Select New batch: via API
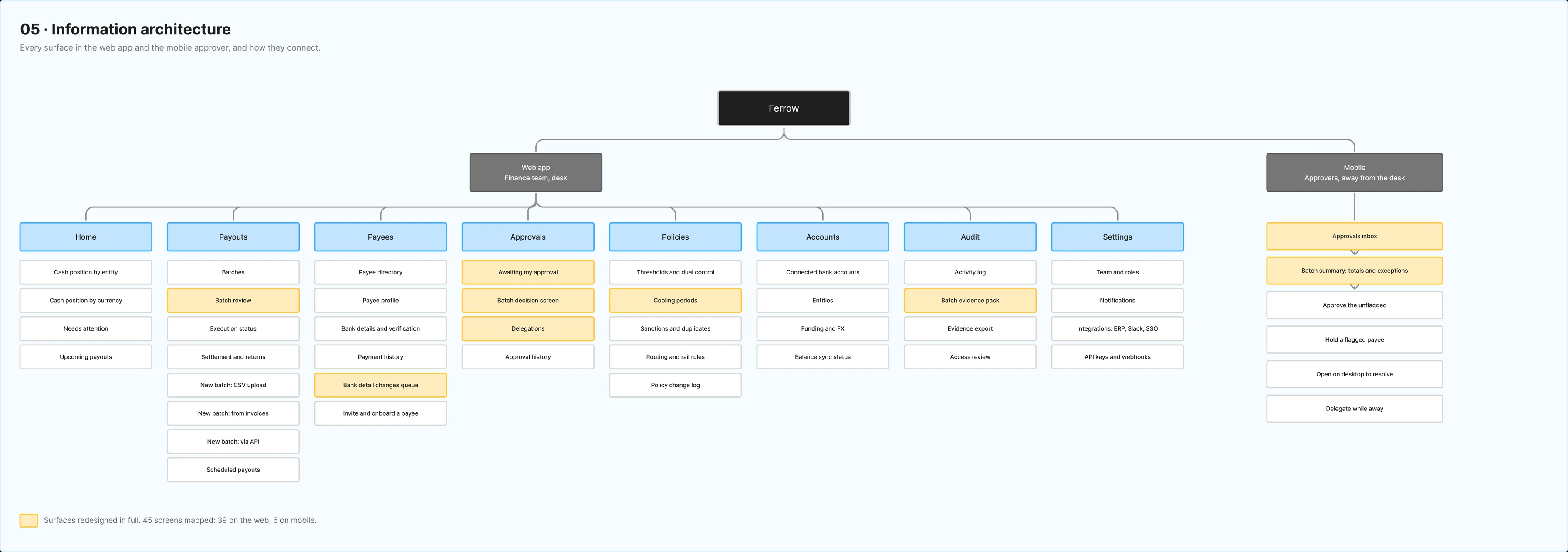 click(x=233, y=442)
